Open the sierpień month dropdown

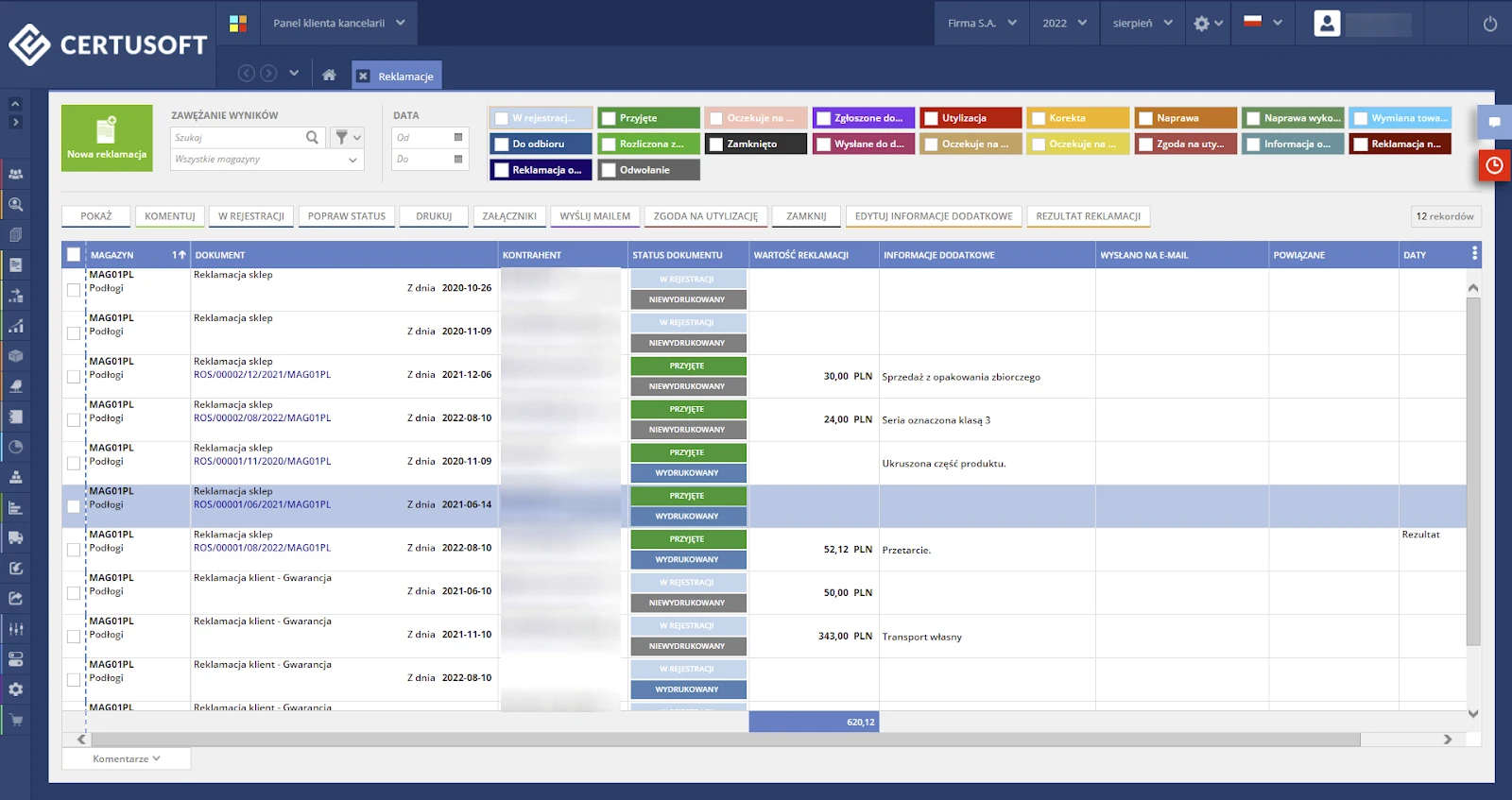(1142, 24)
